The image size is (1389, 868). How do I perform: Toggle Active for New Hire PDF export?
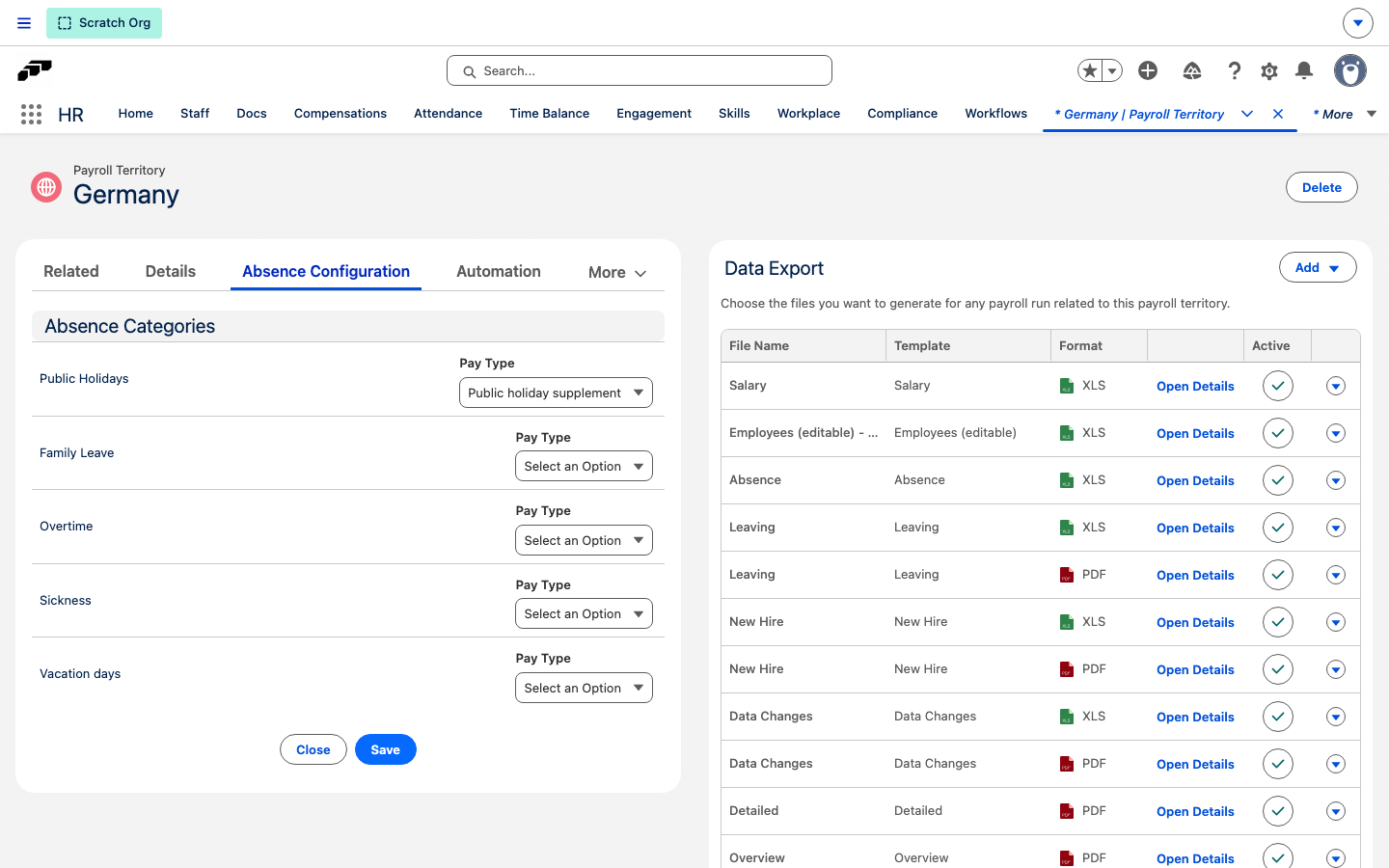point(1278,669)
